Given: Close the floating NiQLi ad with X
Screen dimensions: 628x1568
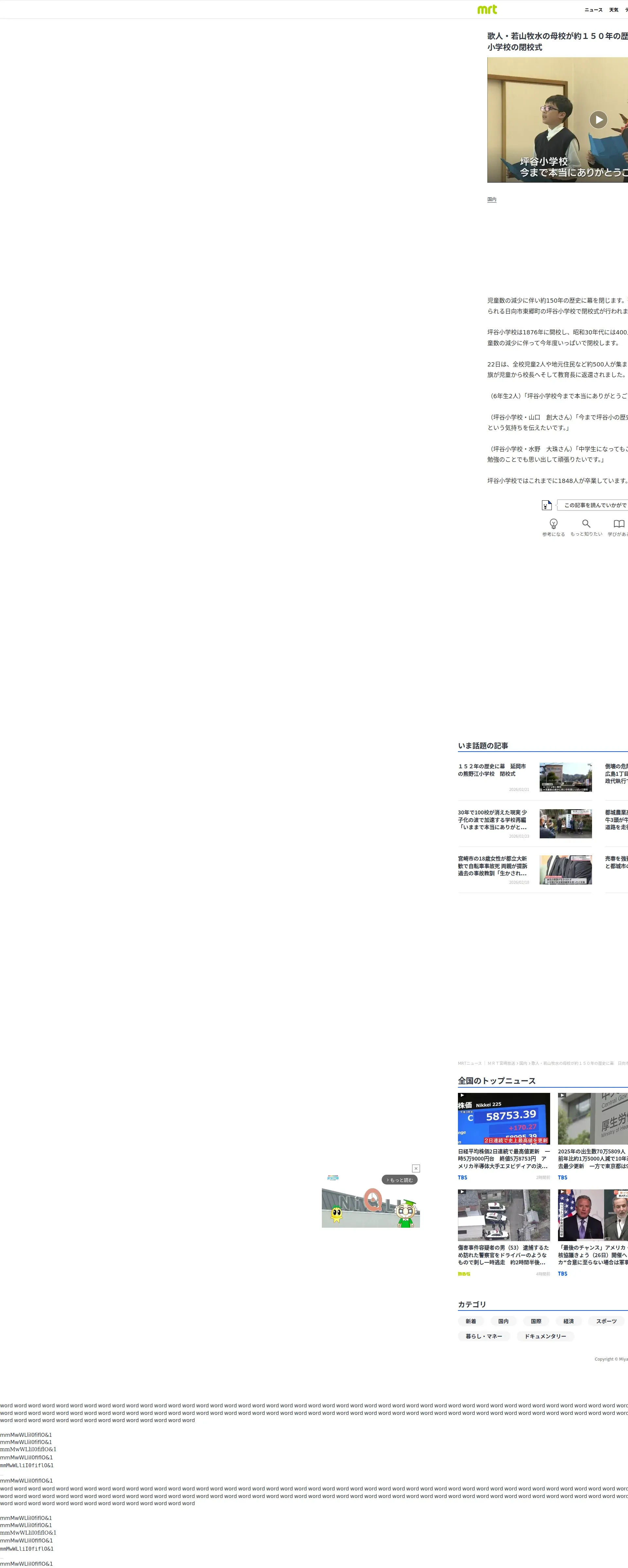Looking at the screenshot, I should 416,1168.
